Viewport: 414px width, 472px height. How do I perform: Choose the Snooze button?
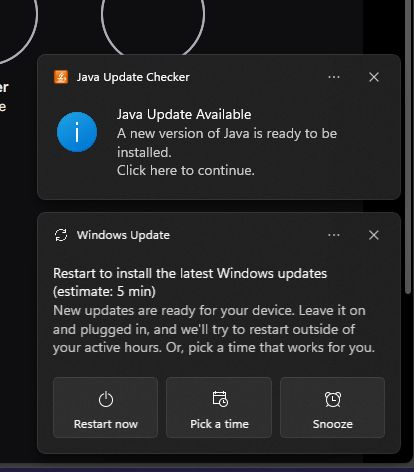[333, 407]
